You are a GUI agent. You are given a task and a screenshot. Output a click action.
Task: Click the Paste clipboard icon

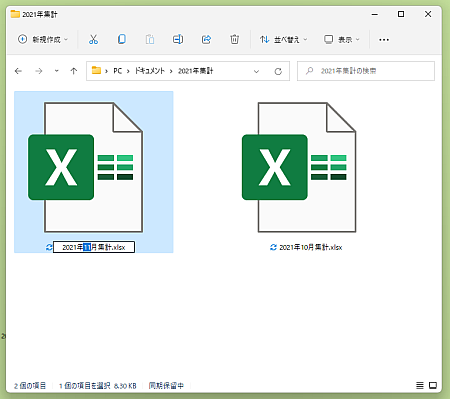pyautogui.click(x=150, y=40)
